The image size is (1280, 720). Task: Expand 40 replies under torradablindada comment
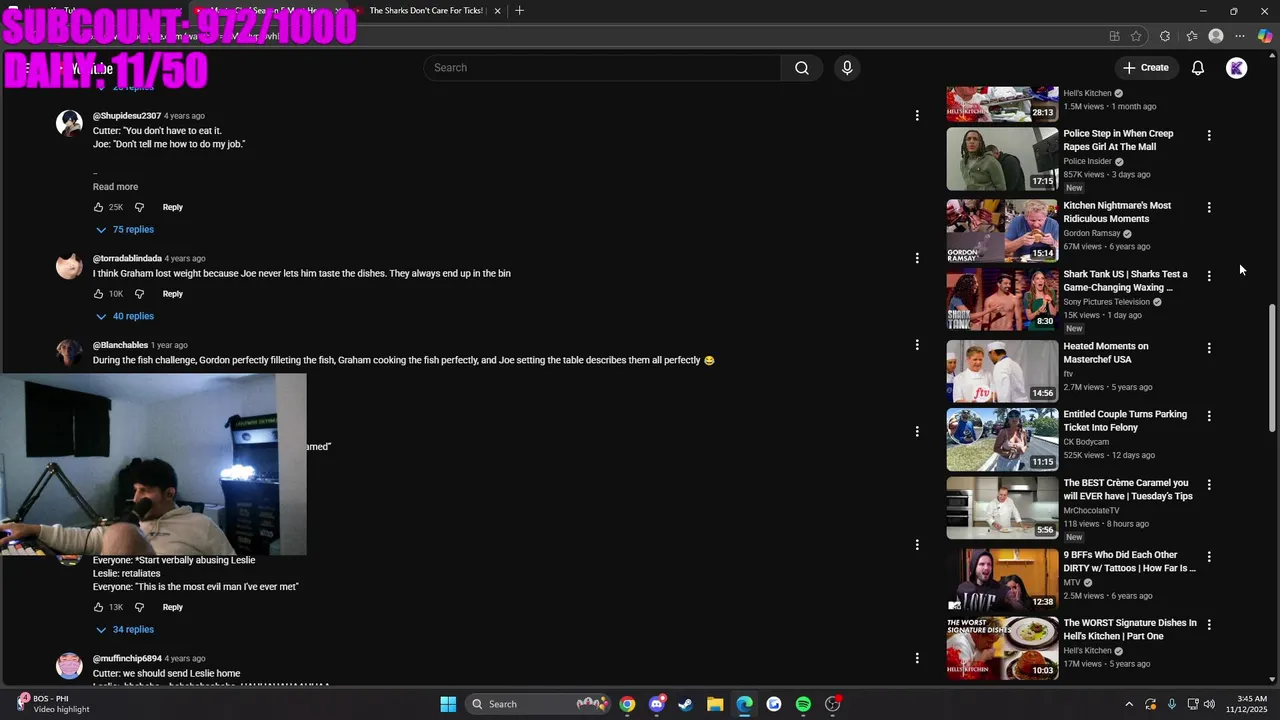pos(124,316)
